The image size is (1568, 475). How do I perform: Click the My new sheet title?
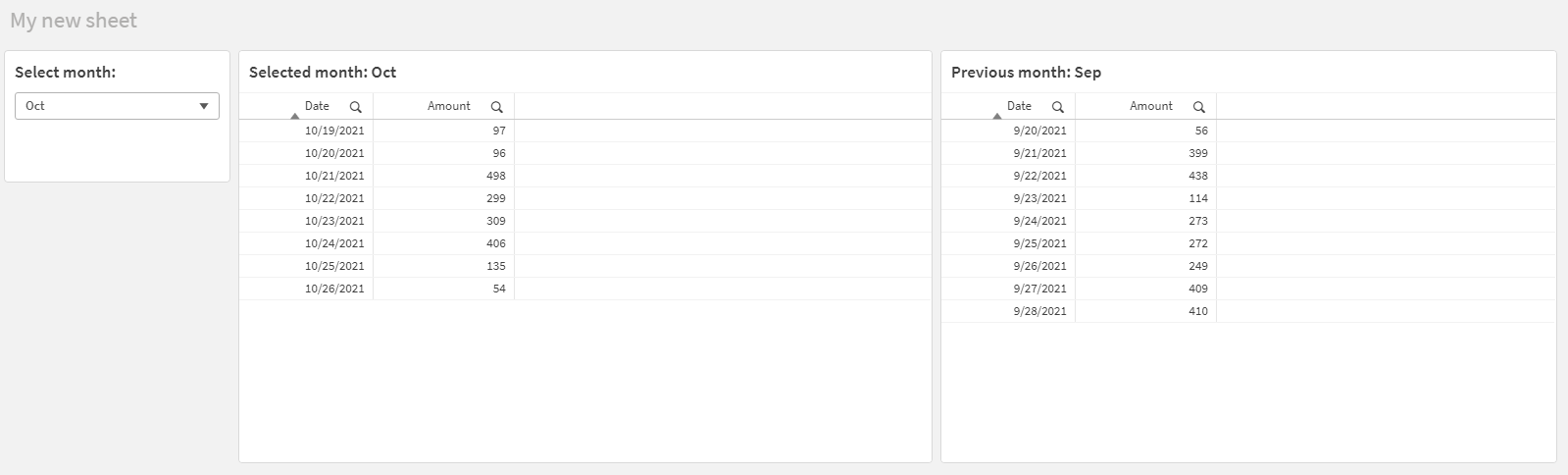point(74,21)
